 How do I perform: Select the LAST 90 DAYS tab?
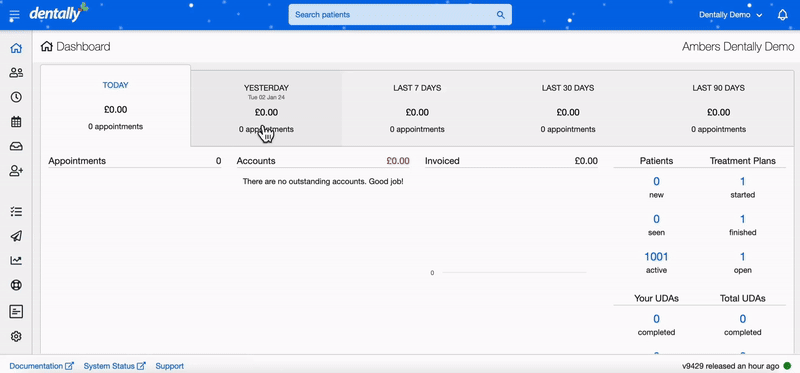pyautogui.click(x=718, y=109)
